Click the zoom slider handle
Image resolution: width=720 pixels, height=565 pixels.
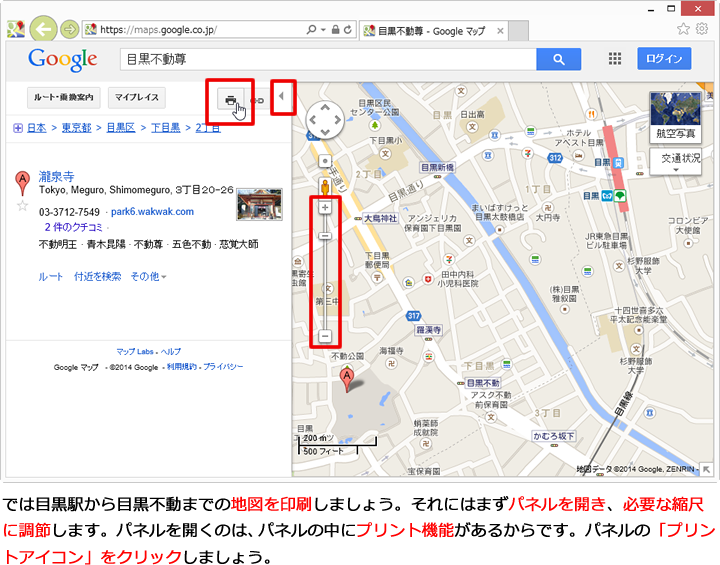[x=325, y=236]
